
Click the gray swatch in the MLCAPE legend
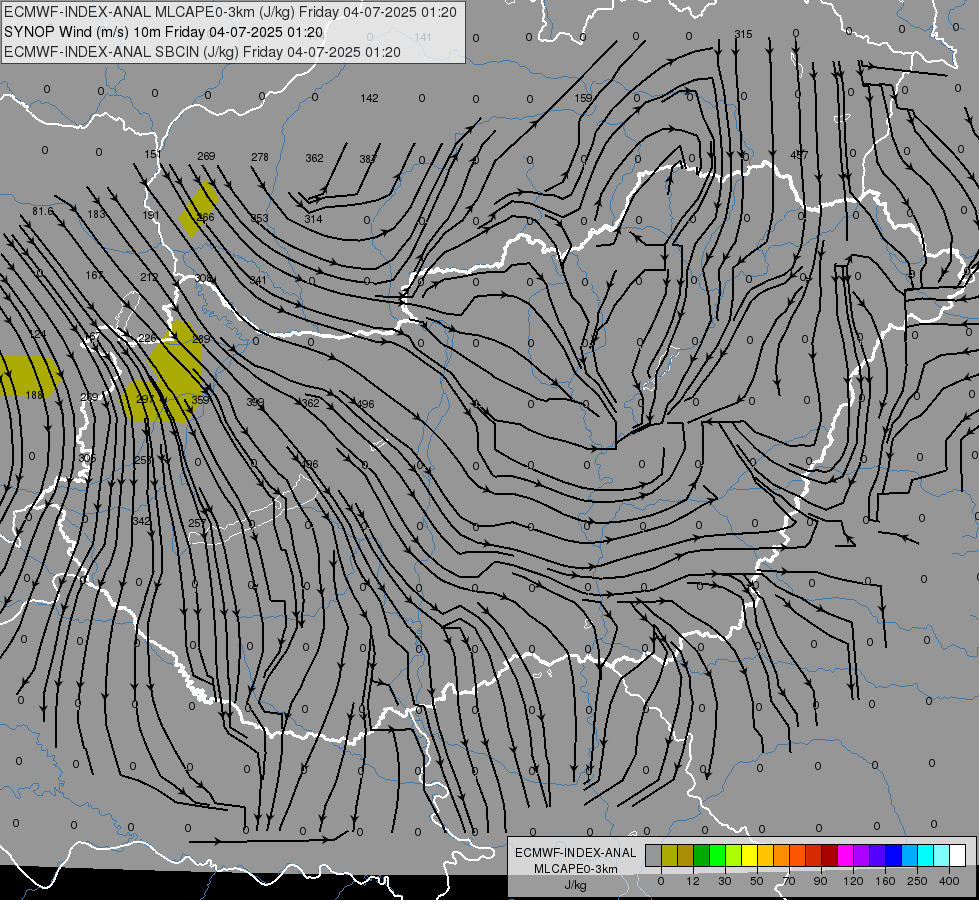point(654,855)
